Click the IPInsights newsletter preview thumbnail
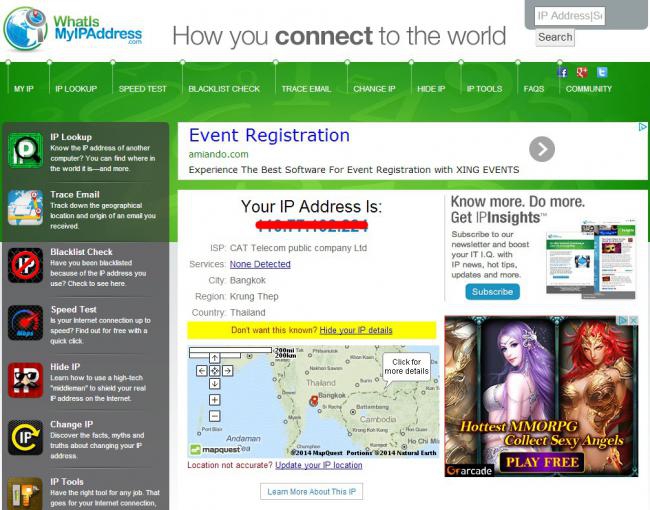The height and width of the screenshot is (510, 650). tap(591, 260)
